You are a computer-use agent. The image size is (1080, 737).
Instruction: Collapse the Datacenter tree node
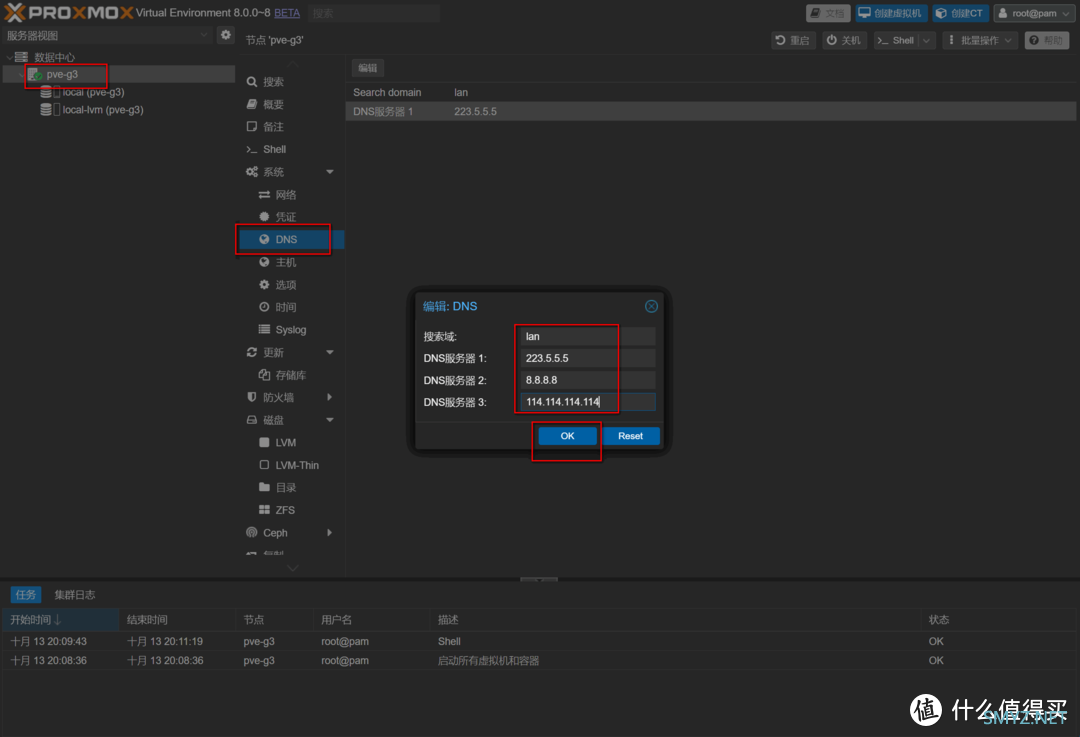click(x=10, y=57)
